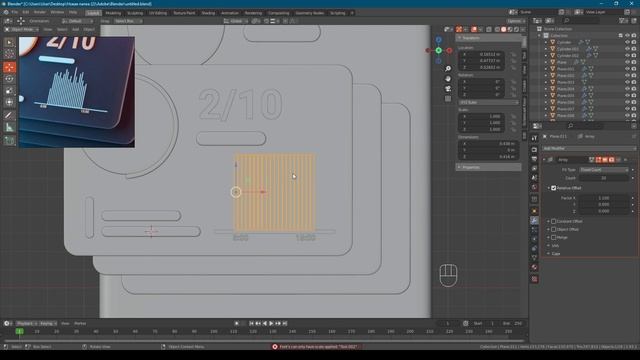Activate the Move tool
Viewport: 640px width, 360px height.
pyautogui.click(x=9, y=67)
